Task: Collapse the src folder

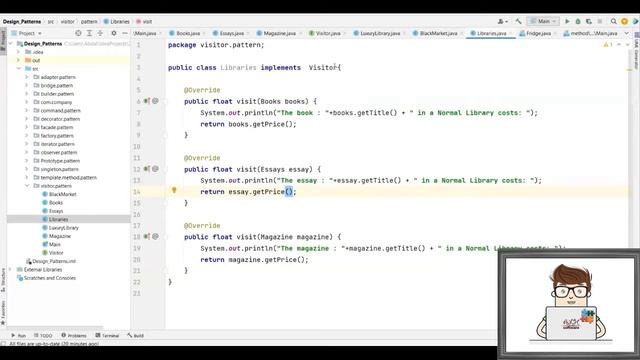Action: pos(18,69)
